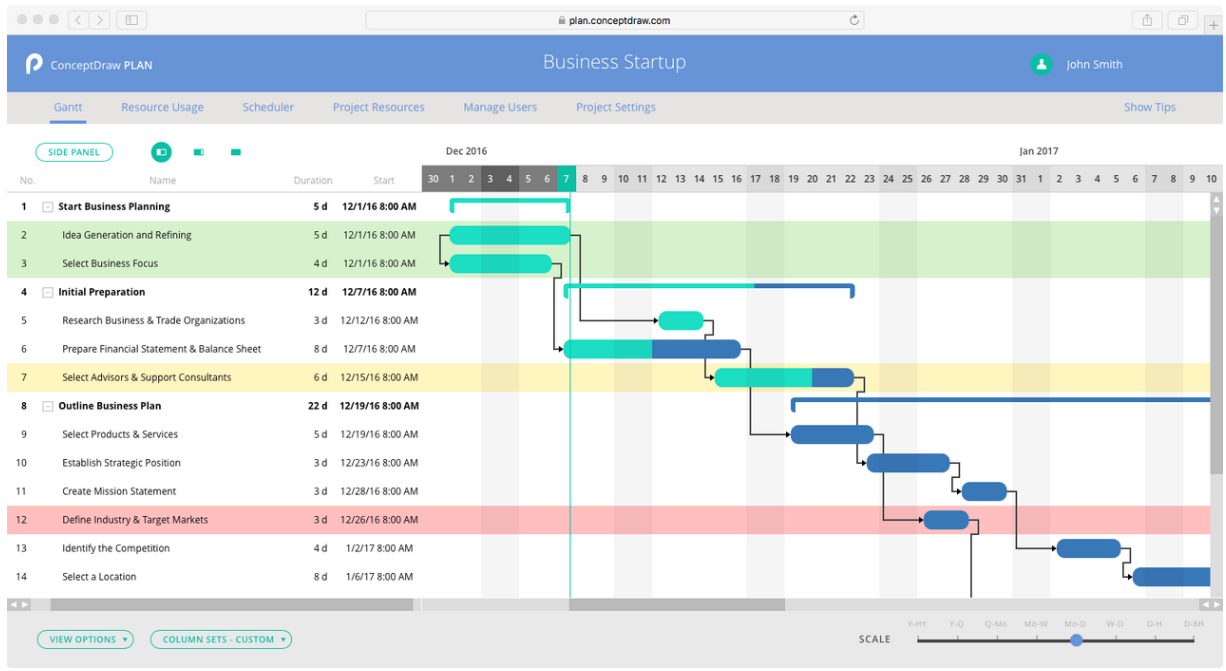
Task: Open the John Smith user avatar
Action: 1041,64
